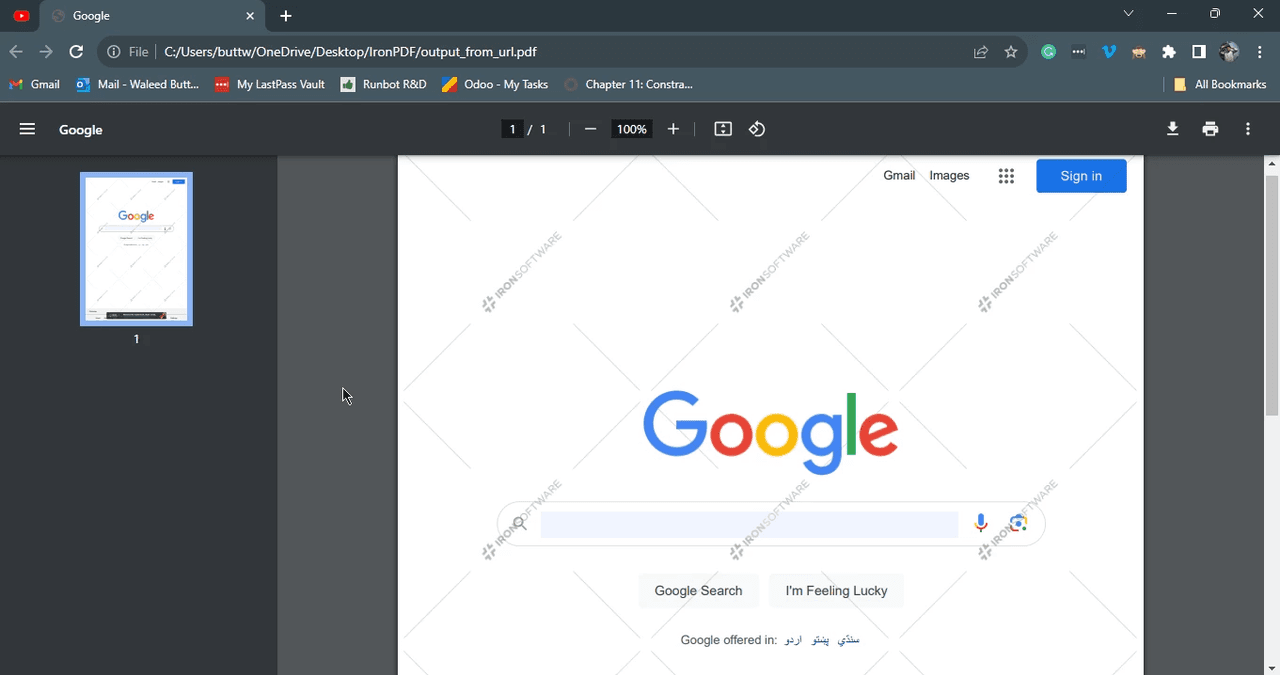Open the PDF viewer more actions menu

[1248, 129]
